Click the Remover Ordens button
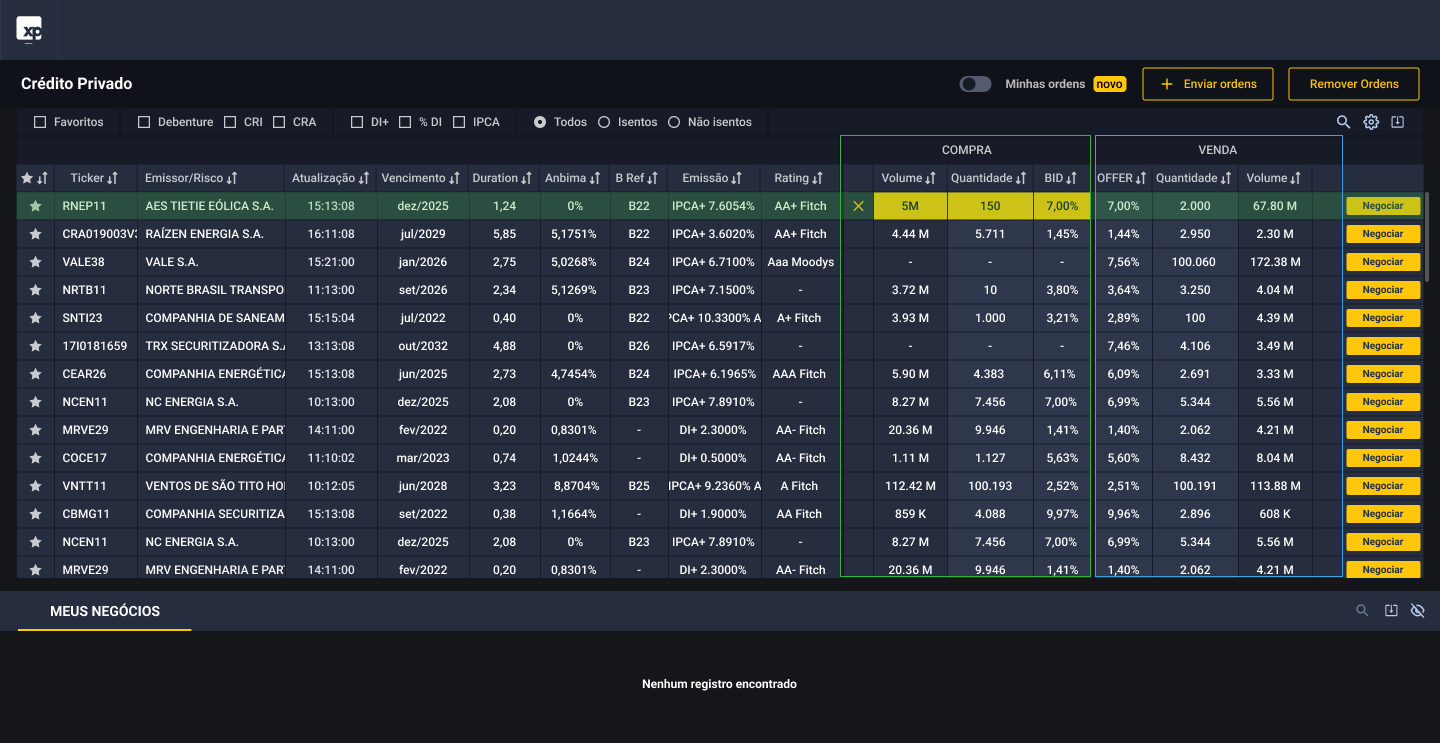 [1353, 84]
